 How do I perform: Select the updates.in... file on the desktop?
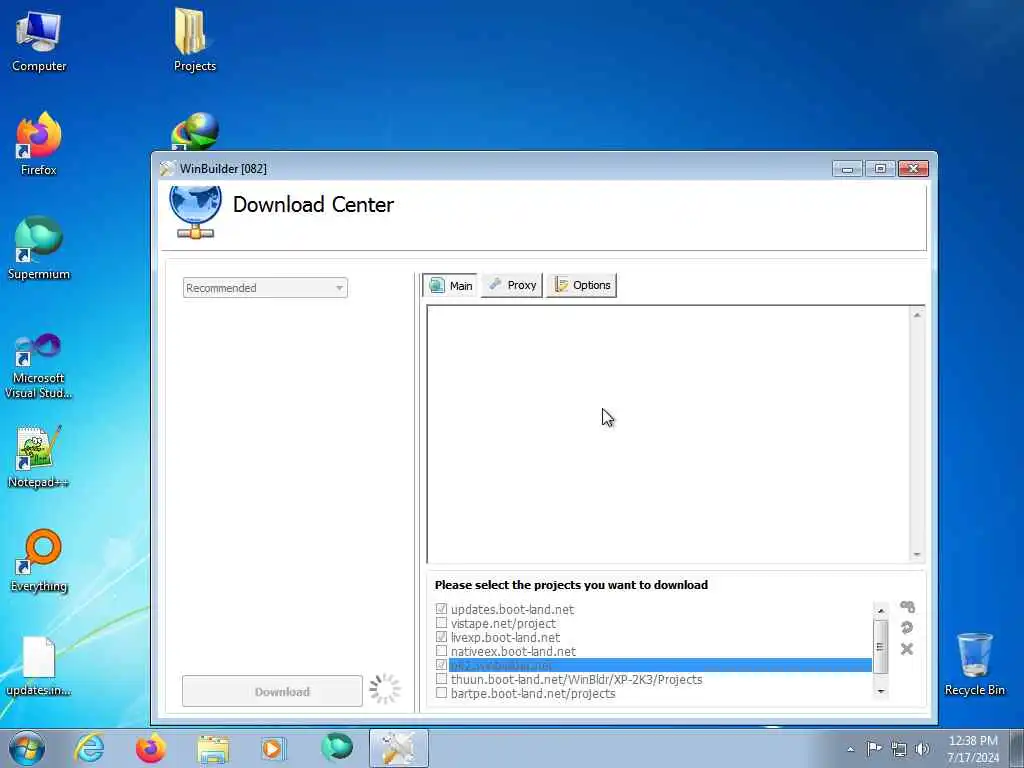[x=39, y=666]
